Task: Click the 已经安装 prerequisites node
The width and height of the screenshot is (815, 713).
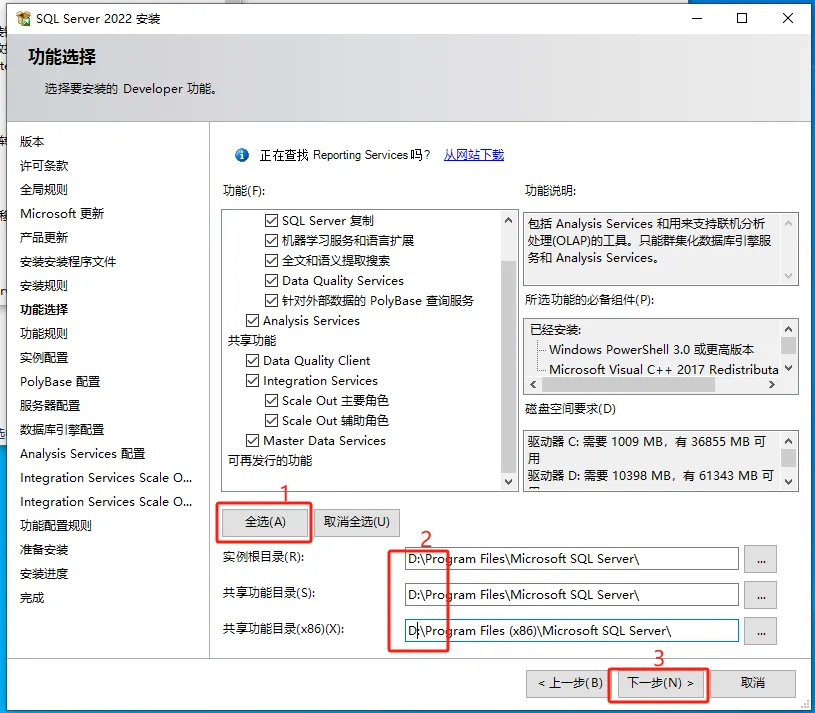Action: (x=555, y=329)
